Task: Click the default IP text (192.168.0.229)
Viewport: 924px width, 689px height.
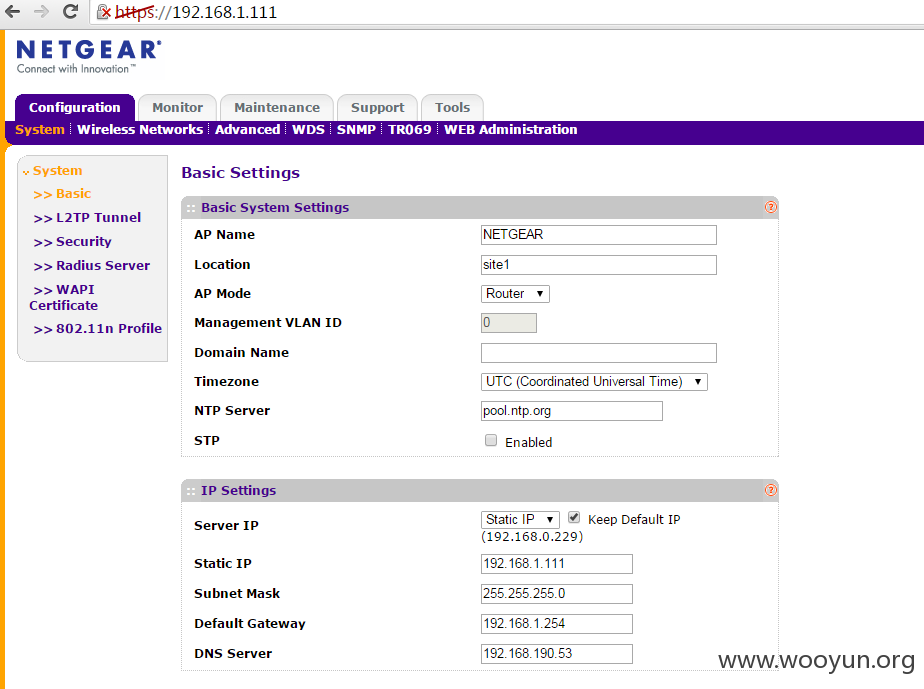Action: point(532,537)
